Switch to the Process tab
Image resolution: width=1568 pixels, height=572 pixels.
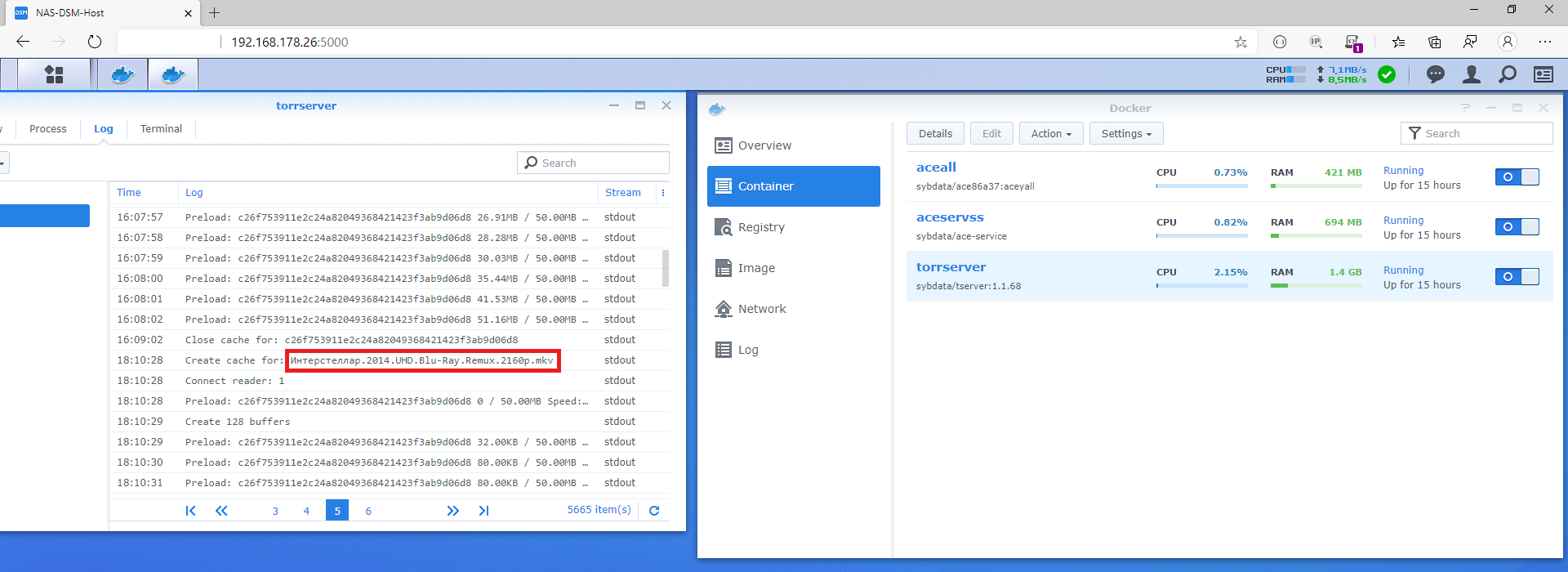pos(48,129)
